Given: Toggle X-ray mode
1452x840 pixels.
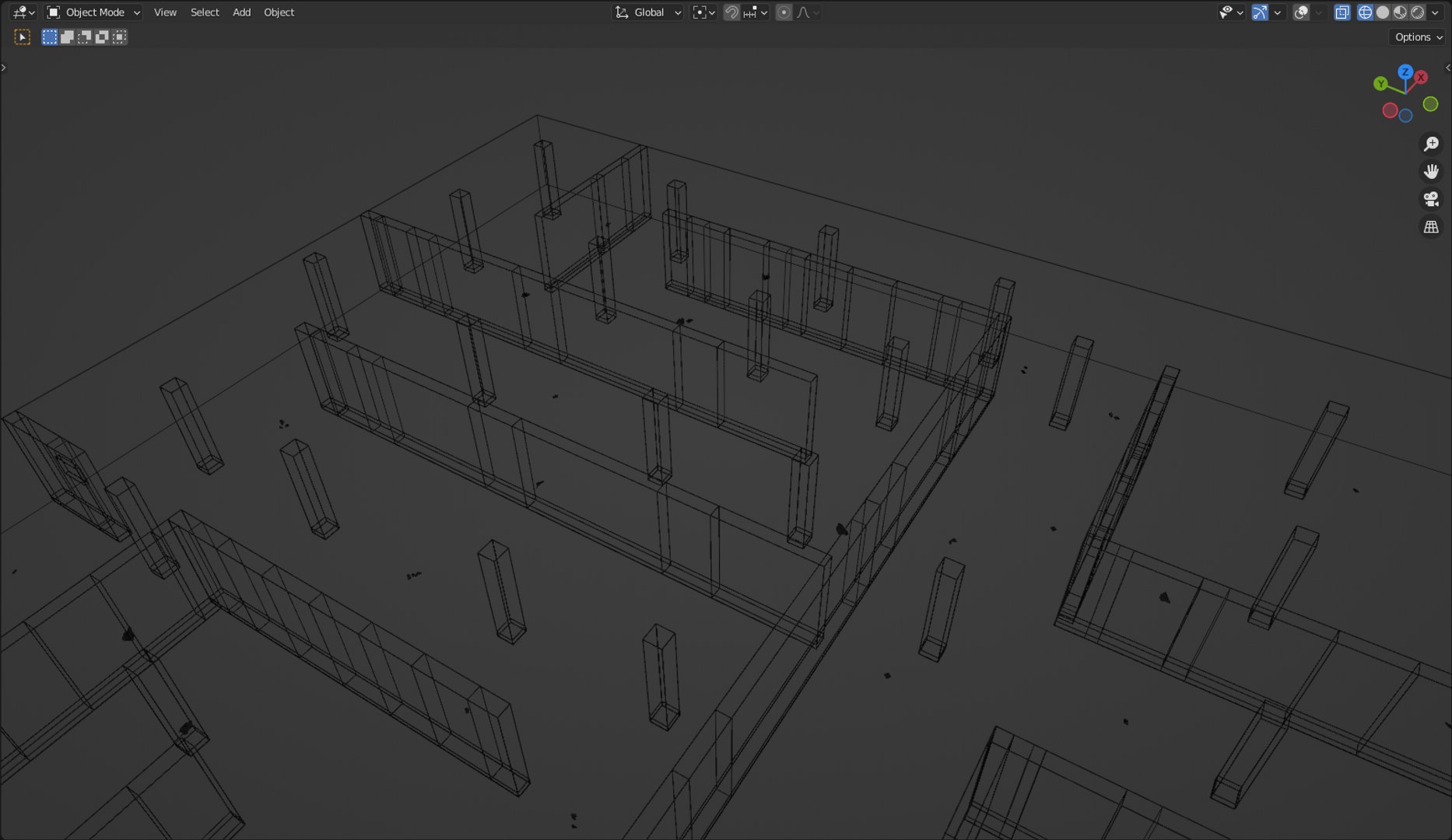Looking at the screenshot, I should pyautogui.click(x=1342, y=12).
